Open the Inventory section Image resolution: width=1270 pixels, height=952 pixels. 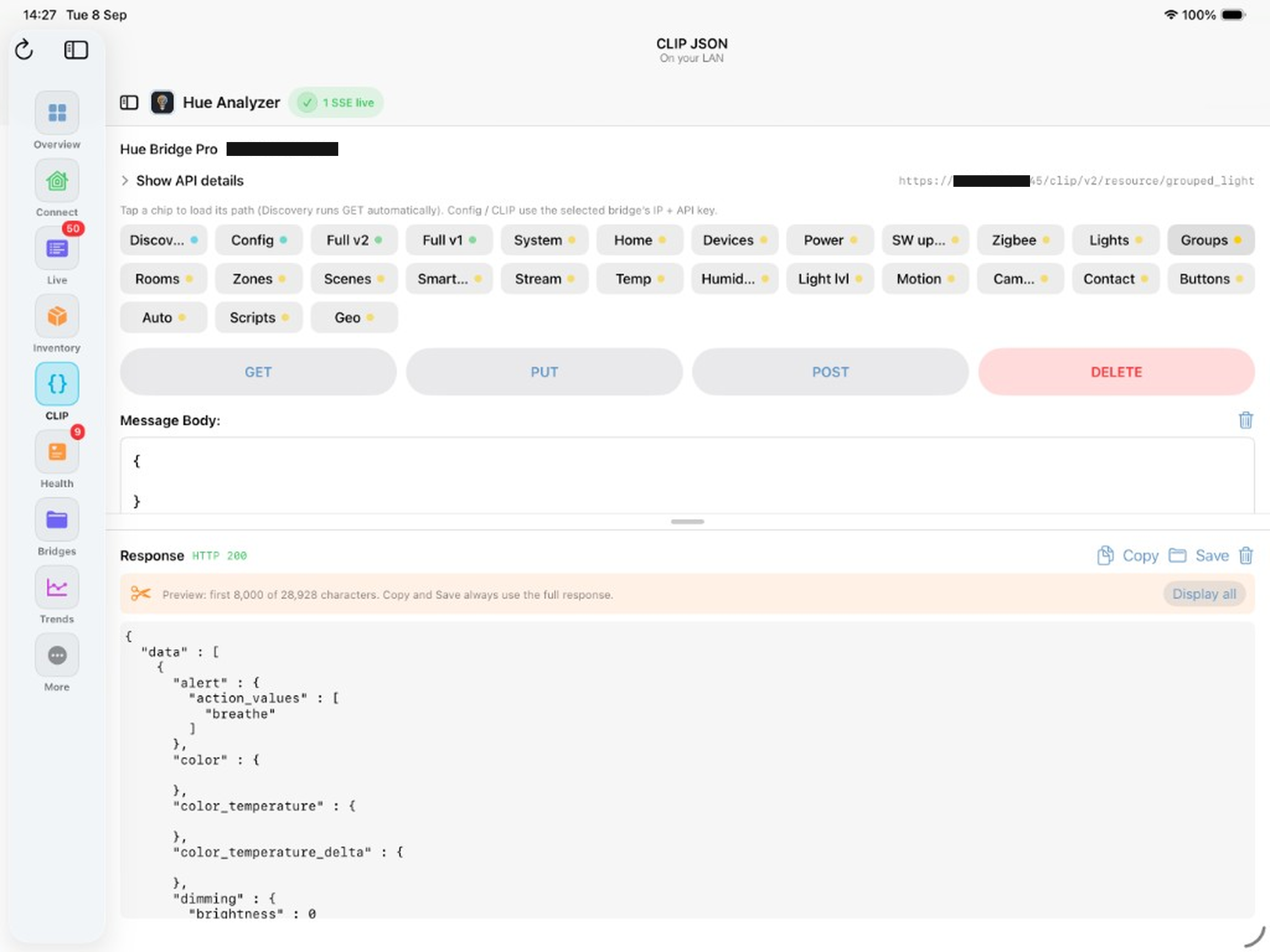click(x=57, y=316)
